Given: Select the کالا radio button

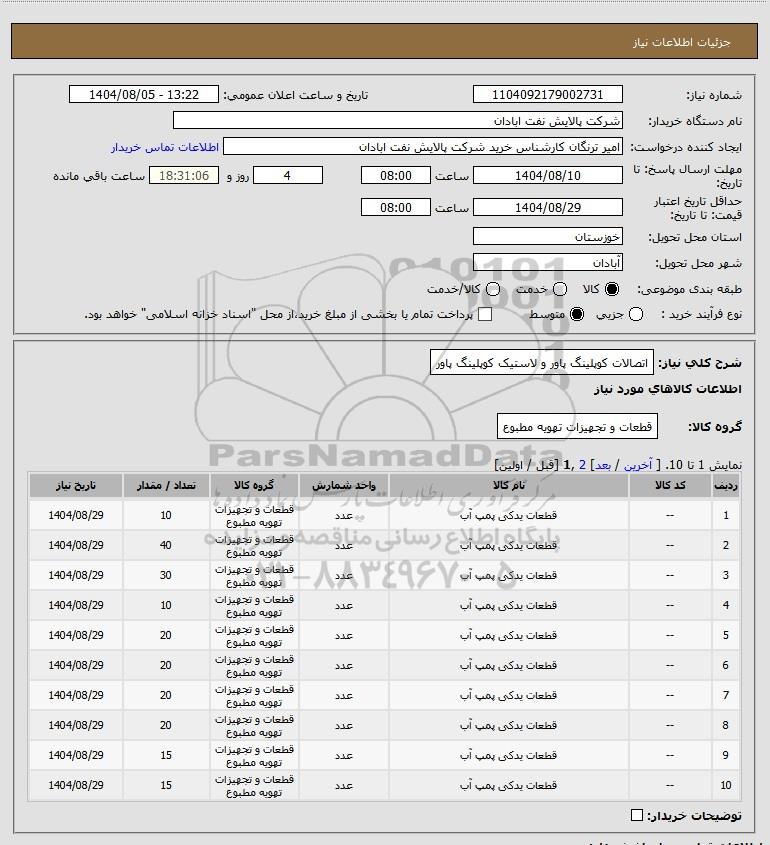Looking at the screenshot, I should point(612,289).
